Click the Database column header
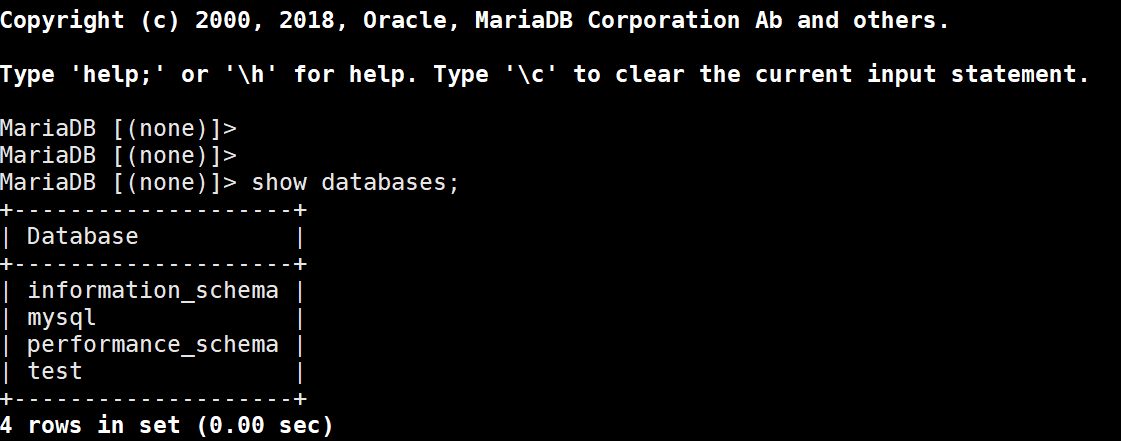 (x=83, y=236)
